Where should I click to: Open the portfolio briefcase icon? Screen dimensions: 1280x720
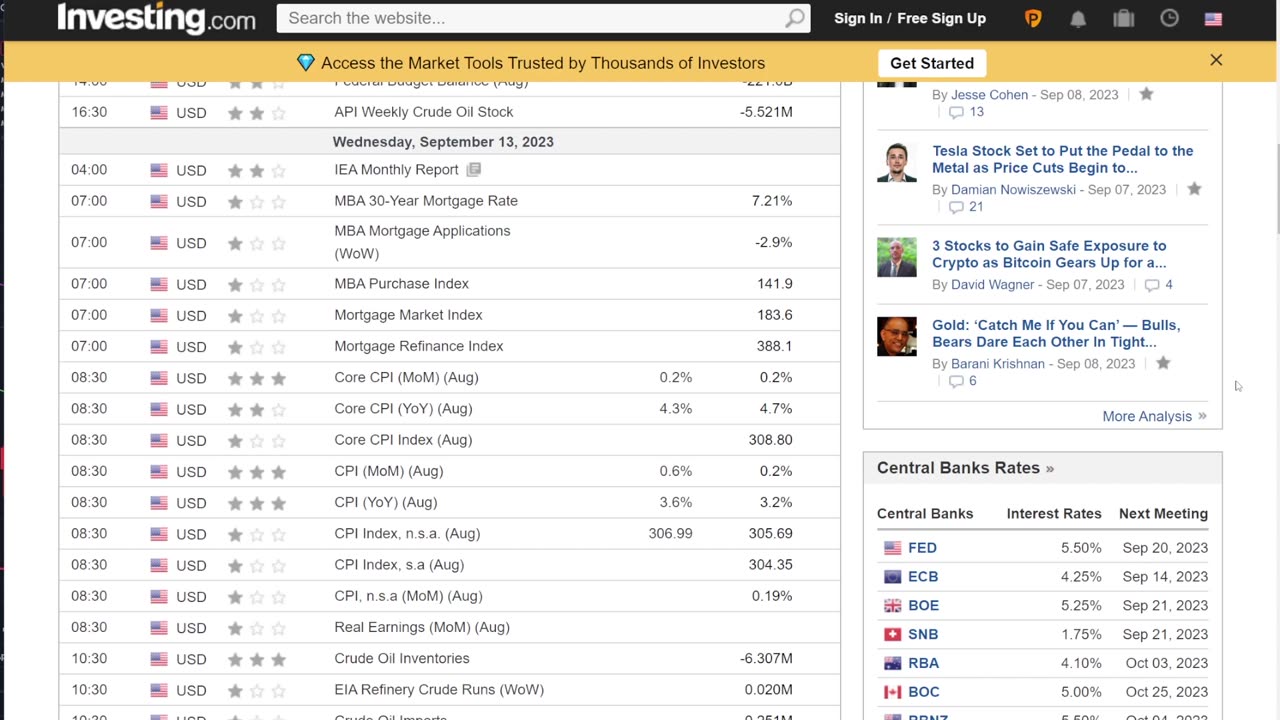(1123, 18)
